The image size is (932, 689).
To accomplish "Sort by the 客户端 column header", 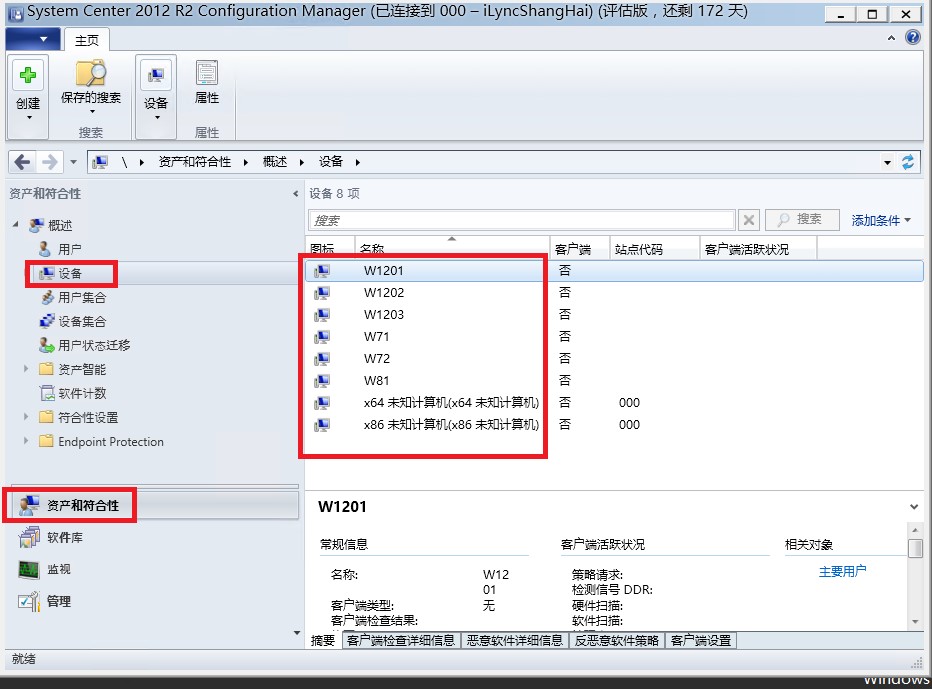I will (x=580, y=248).
